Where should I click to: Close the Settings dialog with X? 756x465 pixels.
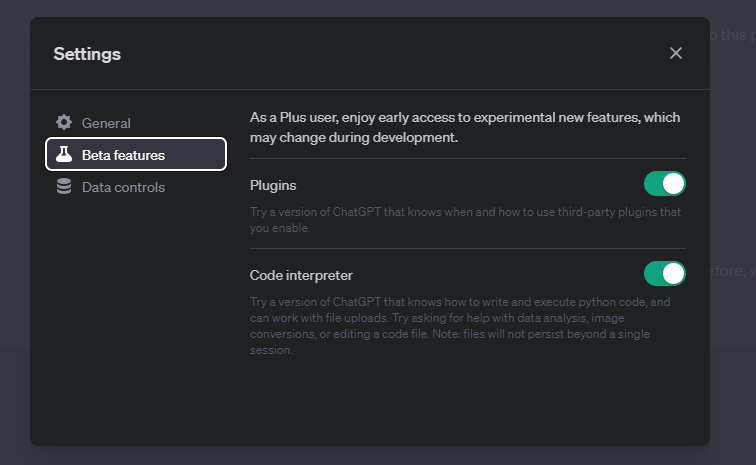675,53
